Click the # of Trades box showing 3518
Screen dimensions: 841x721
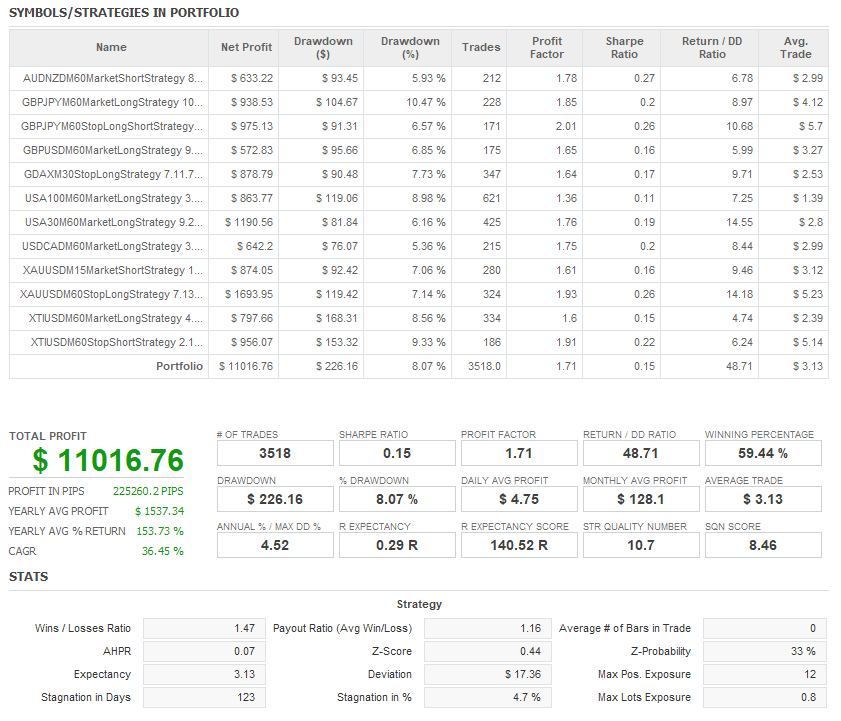click(275, 453)
